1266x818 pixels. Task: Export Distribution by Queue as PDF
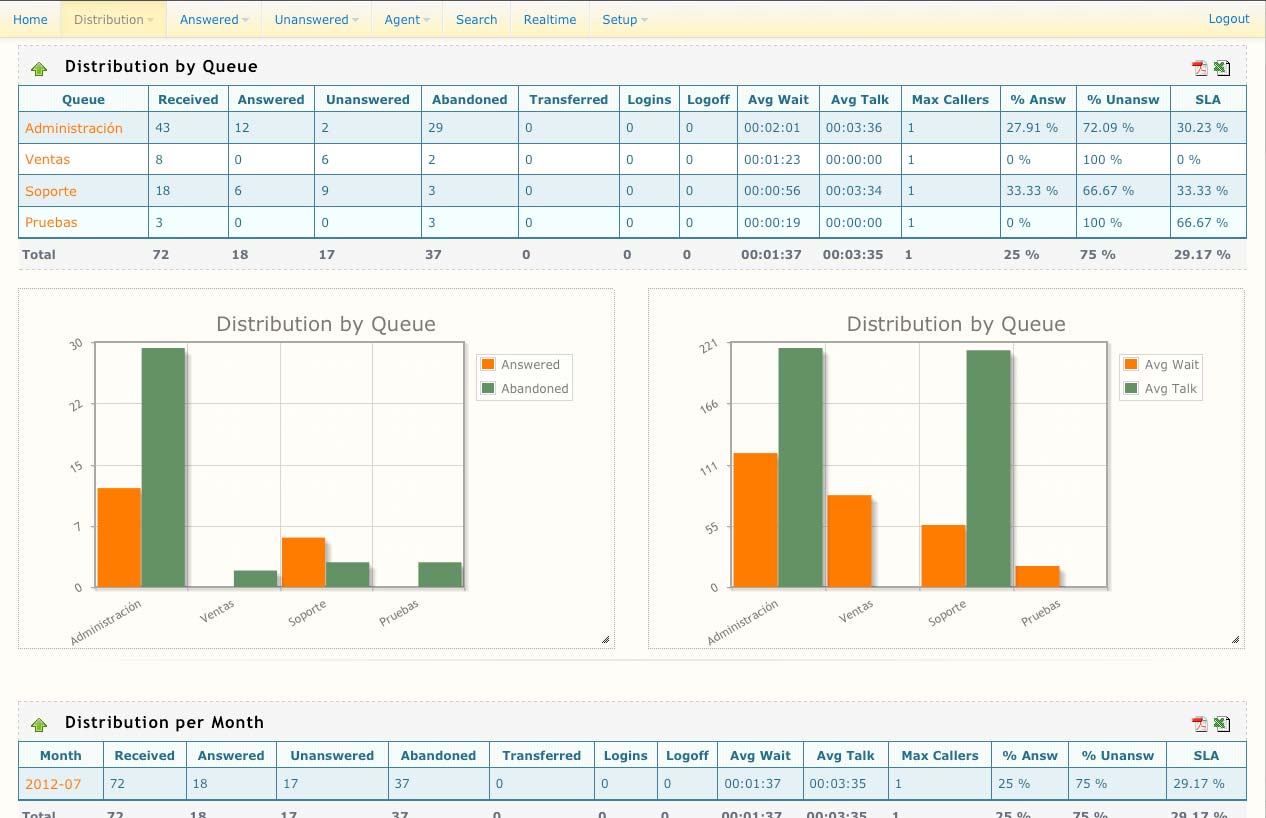(1199, 68)
